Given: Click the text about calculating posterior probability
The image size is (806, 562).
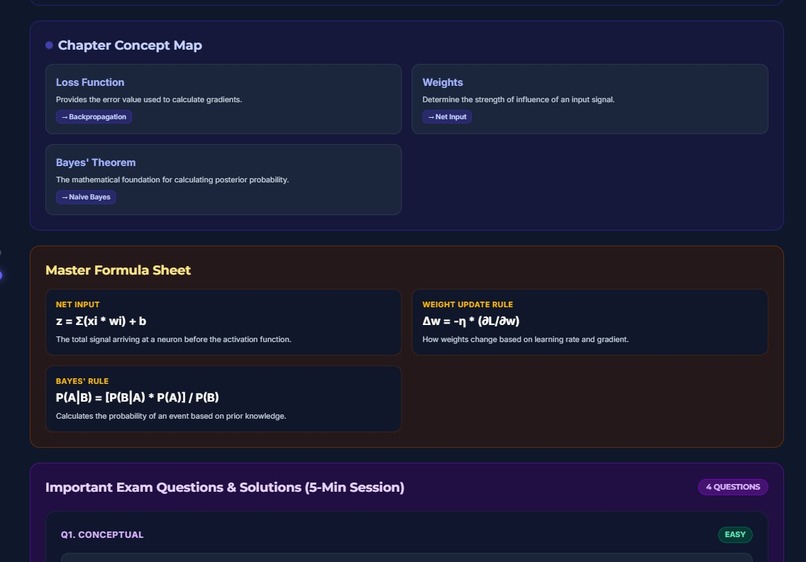Looking at the screenshot, I should (x=172, y=180).
